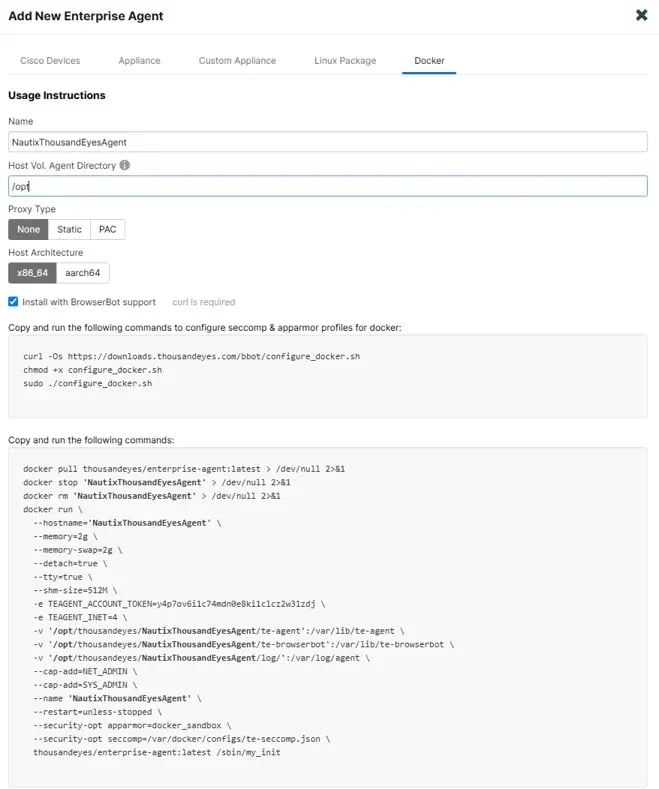Click the Host Vol. Agent Directory info icon

pos(125,165)
